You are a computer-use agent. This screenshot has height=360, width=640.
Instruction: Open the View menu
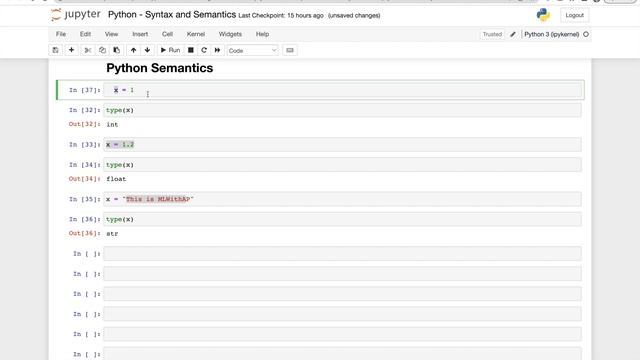(x=111, y=34)
